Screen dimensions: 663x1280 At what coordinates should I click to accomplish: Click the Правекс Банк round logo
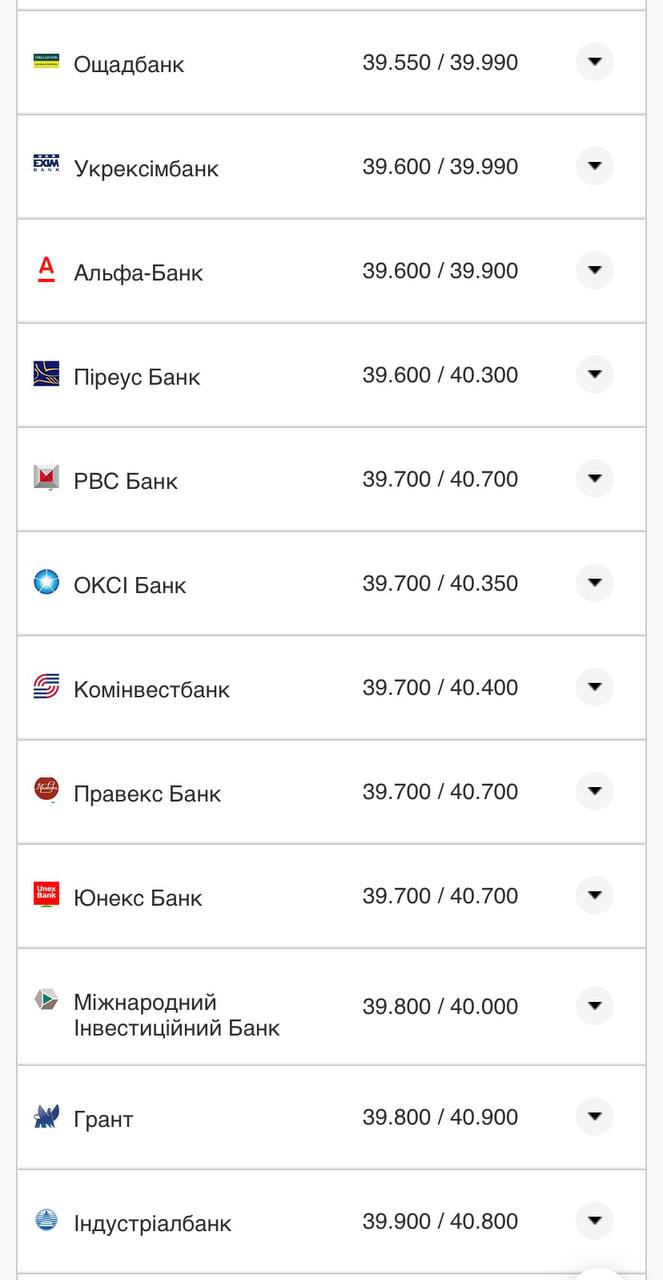pyautogui.click(x=46, y=790)
